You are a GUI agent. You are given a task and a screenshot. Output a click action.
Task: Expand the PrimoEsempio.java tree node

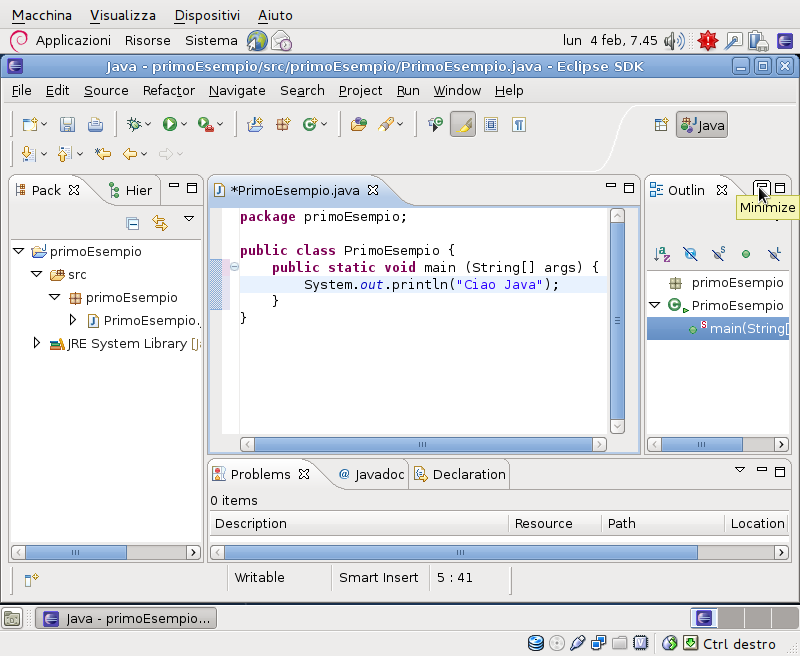point(72,320)
